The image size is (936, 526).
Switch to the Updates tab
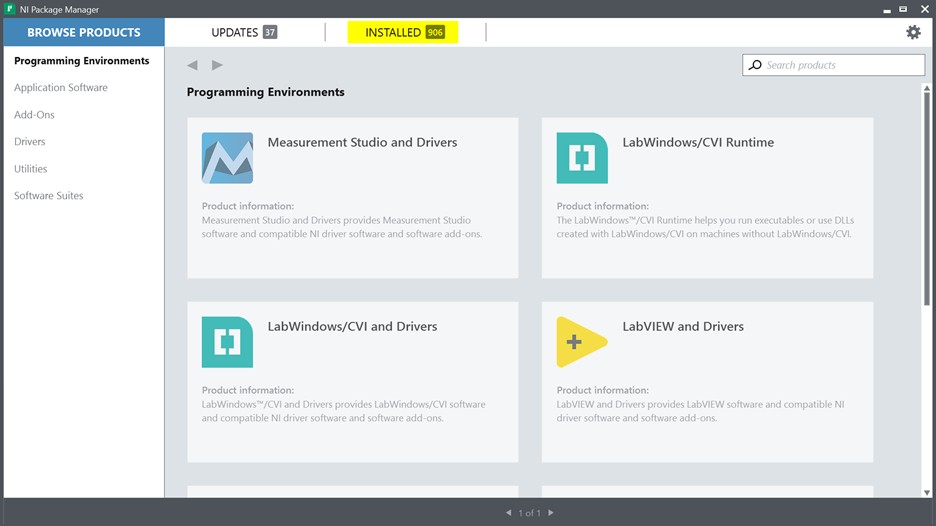[x=244, y=32]
